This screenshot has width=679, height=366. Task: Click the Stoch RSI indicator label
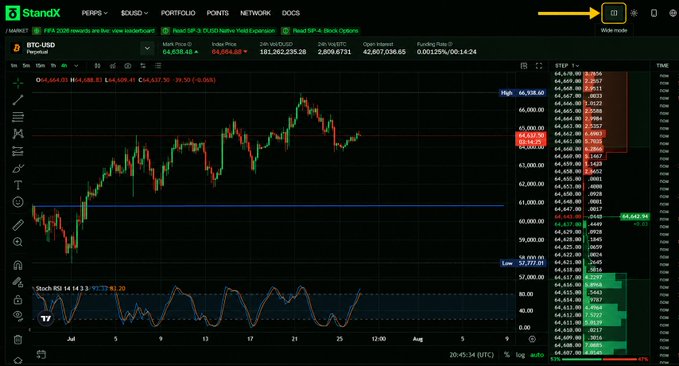[x=62, y=288]
